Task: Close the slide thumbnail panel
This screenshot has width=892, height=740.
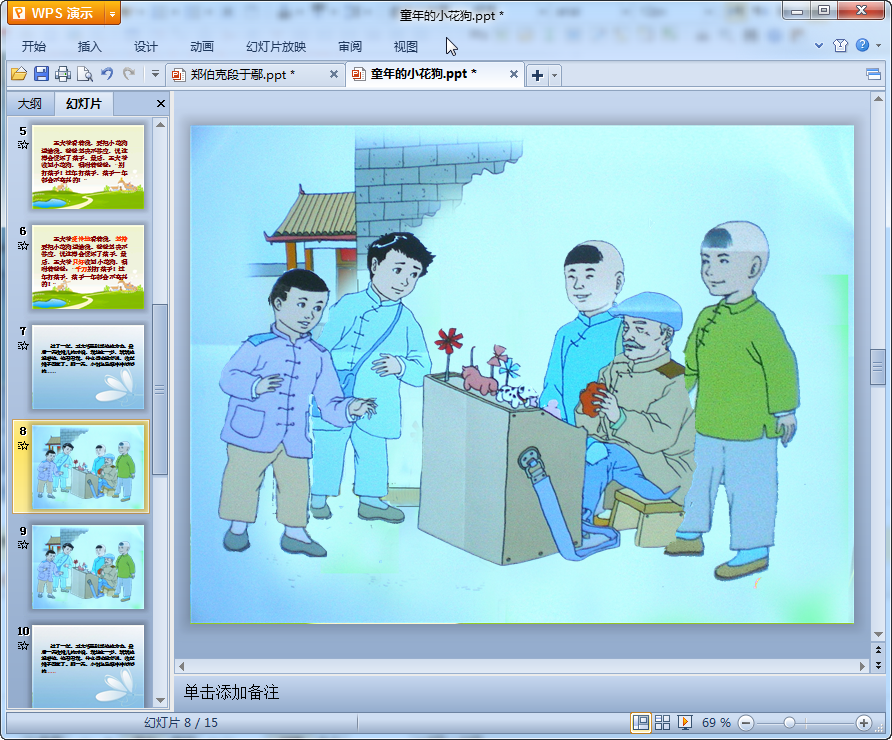Action: point(161,104)
